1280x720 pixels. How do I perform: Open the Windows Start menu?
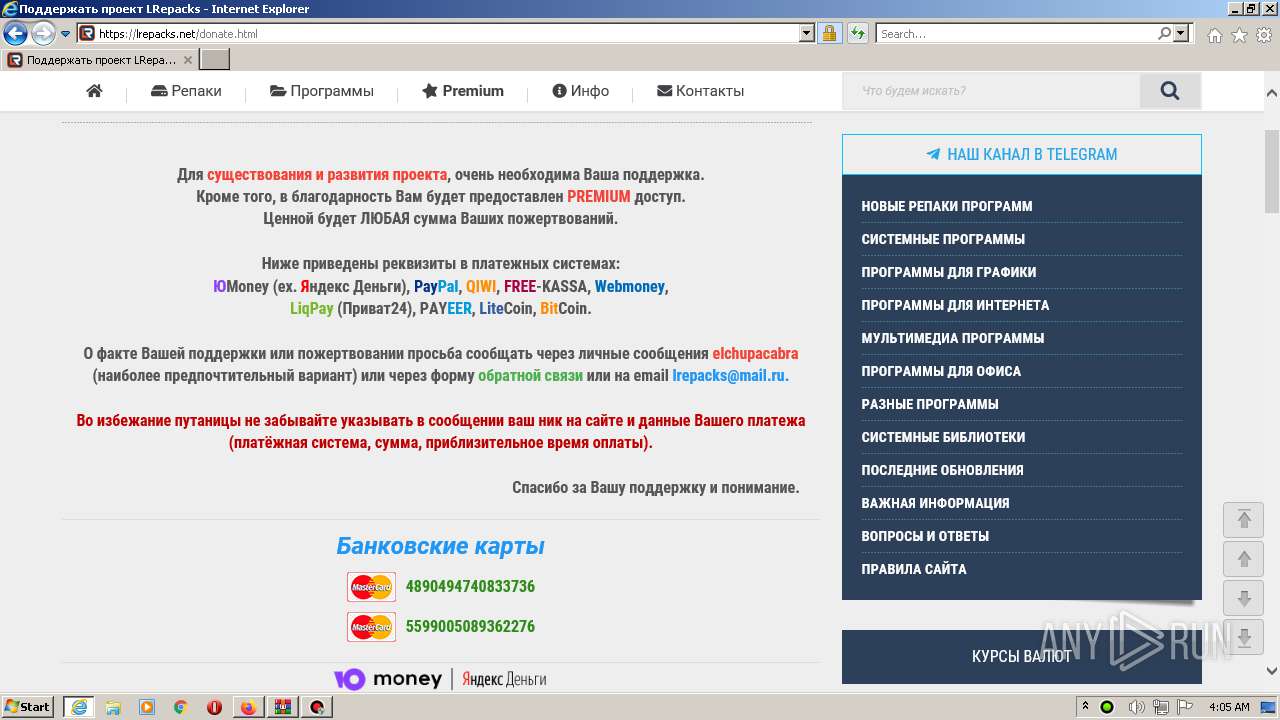[28, 707]
